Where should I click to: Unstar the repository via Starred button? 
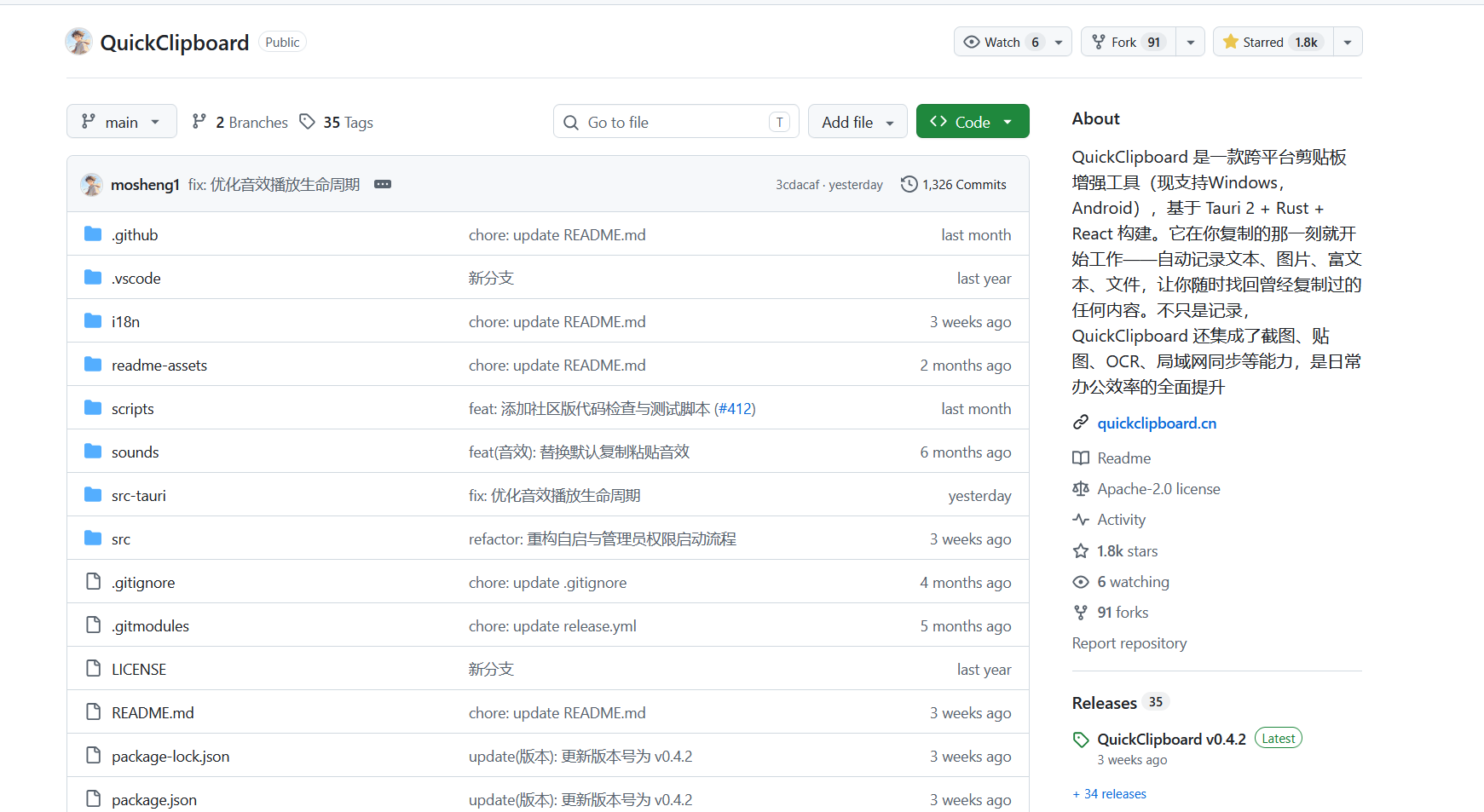click(1272, 42)
